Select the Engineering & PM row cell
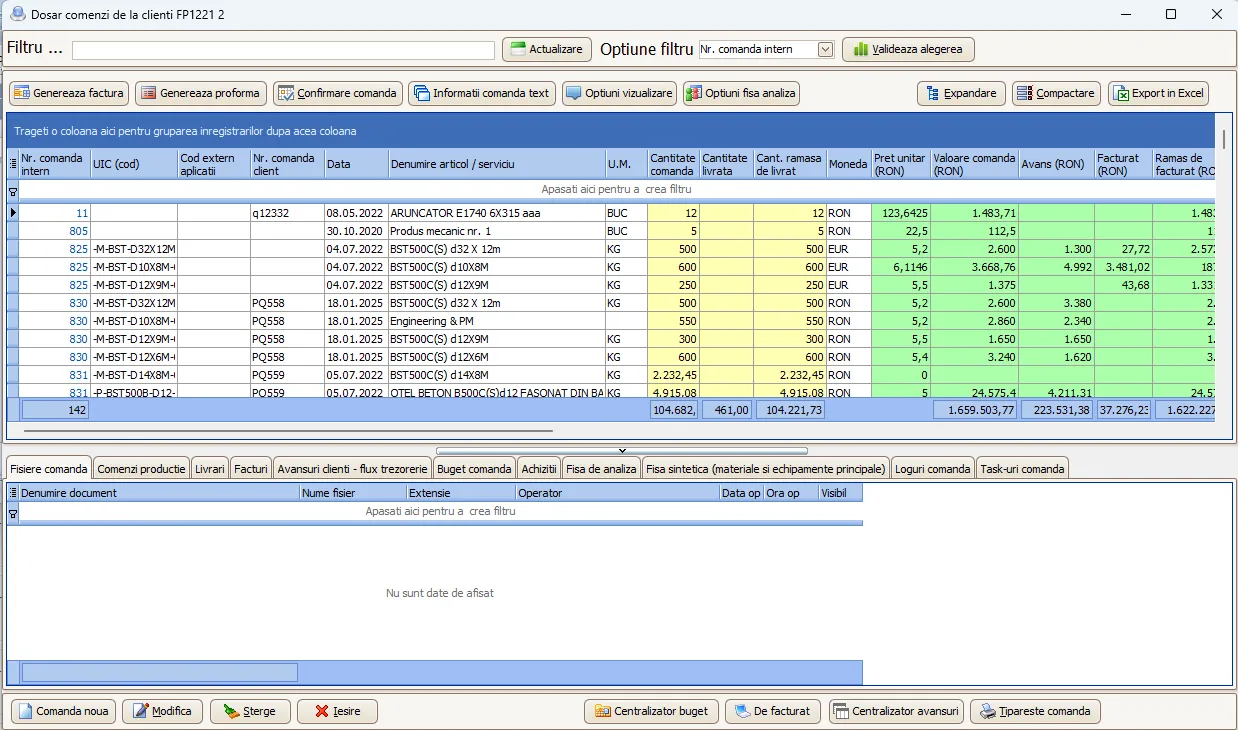Viewport: 1238px width, 730px height. click(496, 321)
